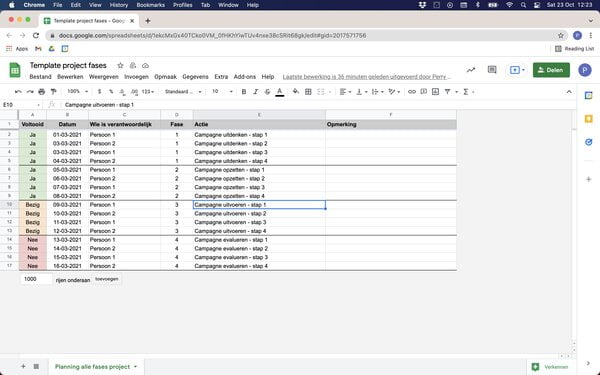
Task: Insert a chart
Action: [x=435, y=92]
